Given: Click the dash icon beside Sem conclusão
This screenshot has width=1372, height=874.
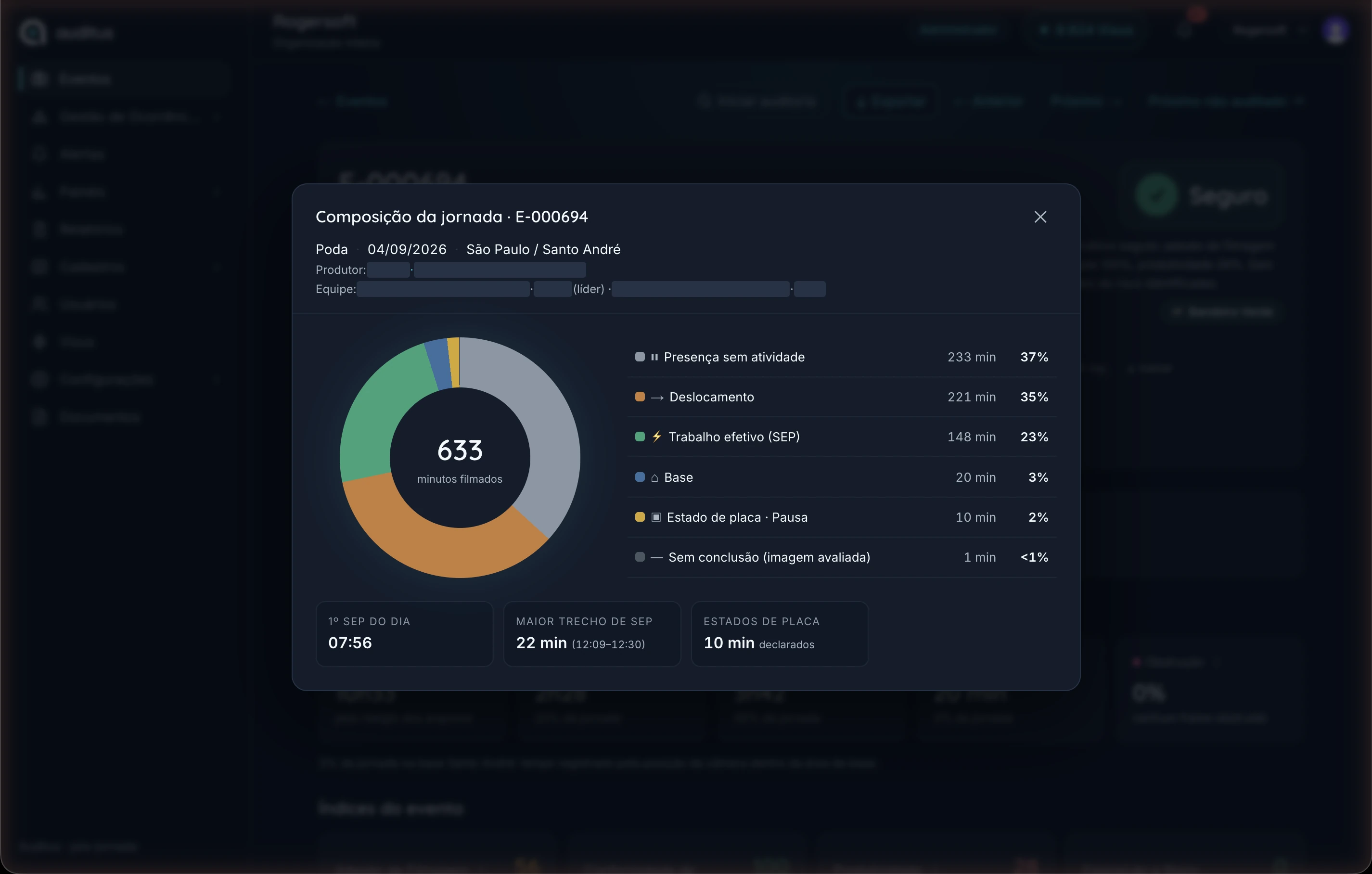Looking at the screenshot, I should coord(656,557).
